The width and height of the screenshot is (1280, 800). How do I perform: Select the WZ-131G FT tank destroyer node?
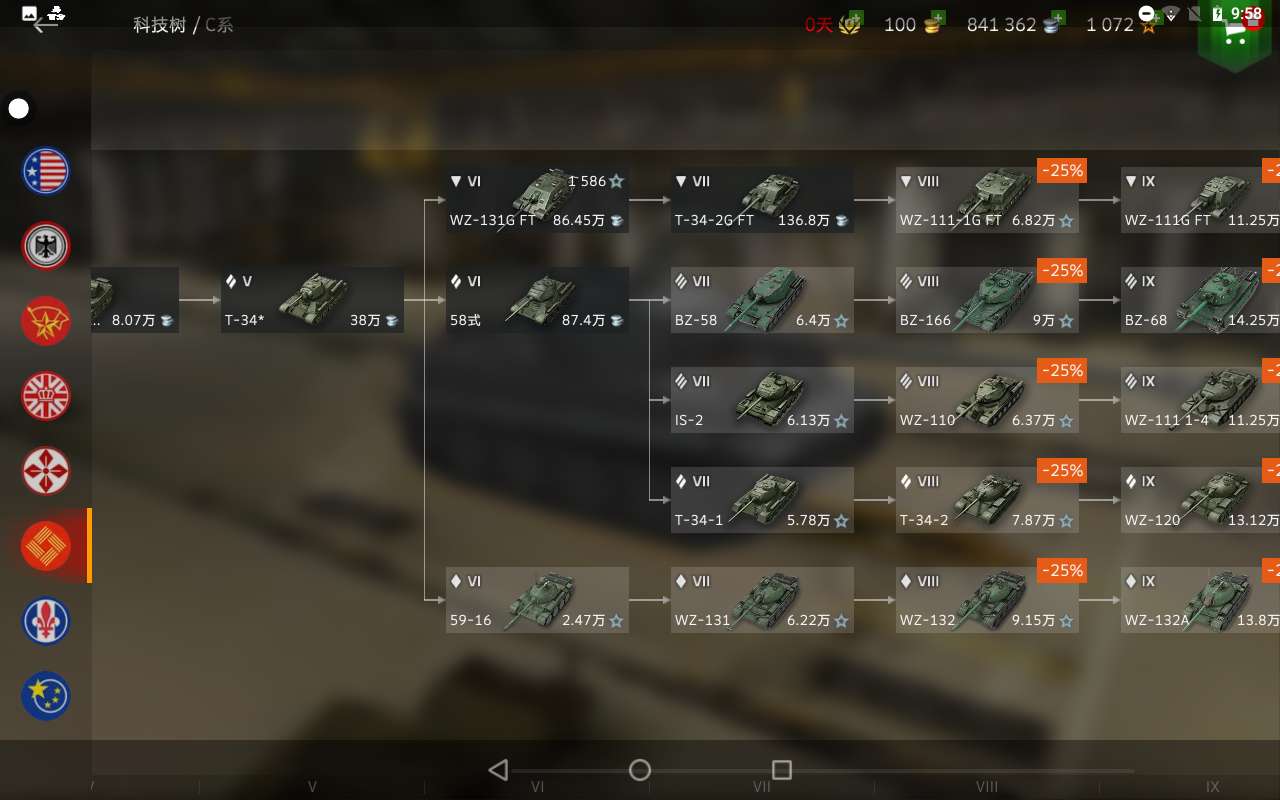pyautogui.click(x=538, y=200)
